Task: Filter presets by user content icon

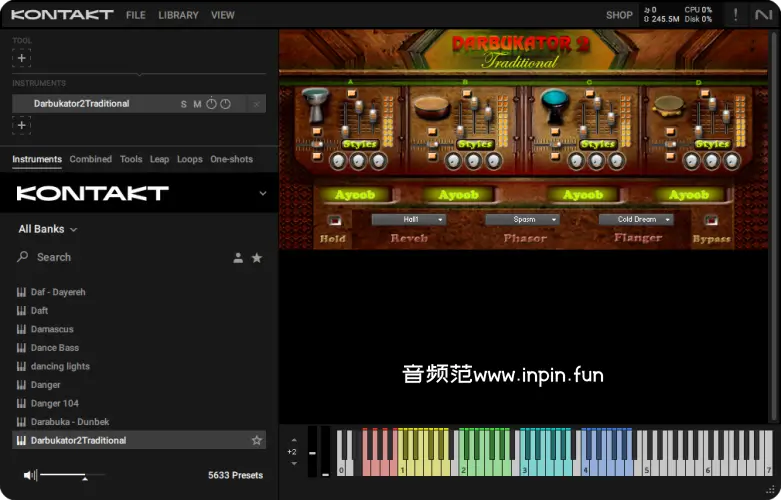Action: coord(238,257)
